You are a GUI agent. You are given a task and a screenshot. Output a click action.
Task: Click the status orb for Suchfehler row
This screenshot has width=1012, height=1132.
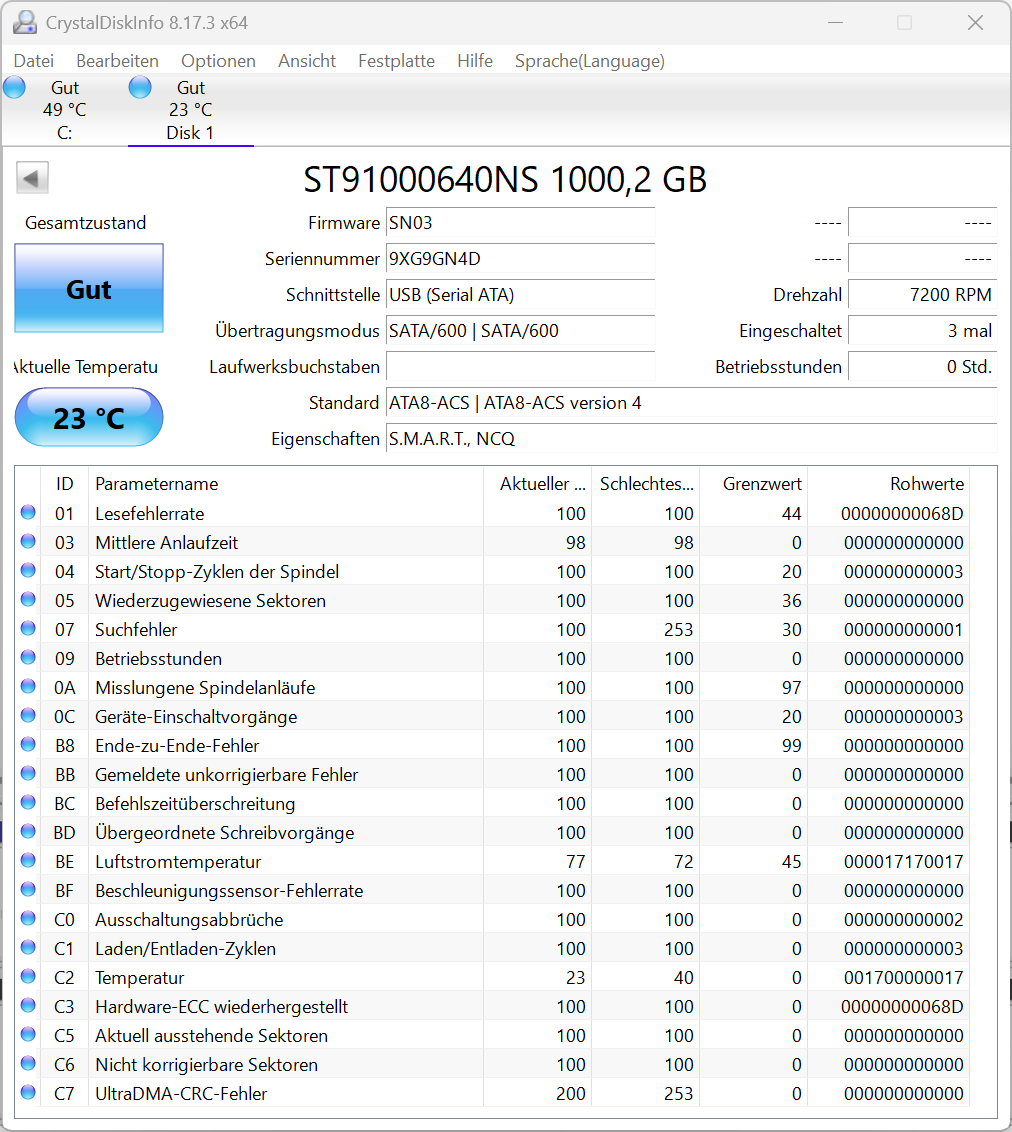28,628
